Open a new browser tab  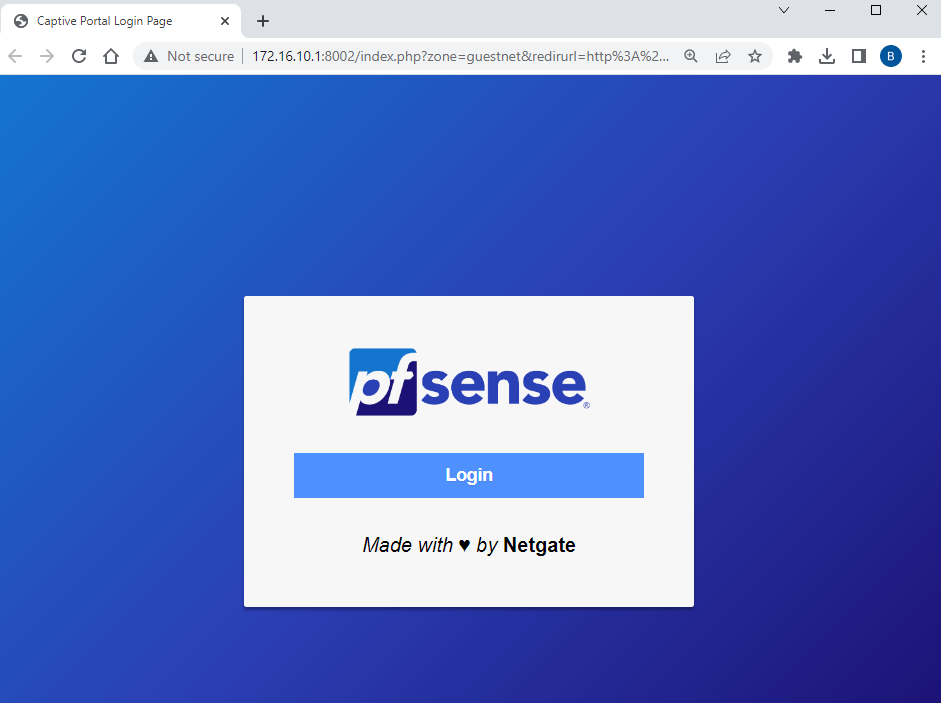click(263, 21)
